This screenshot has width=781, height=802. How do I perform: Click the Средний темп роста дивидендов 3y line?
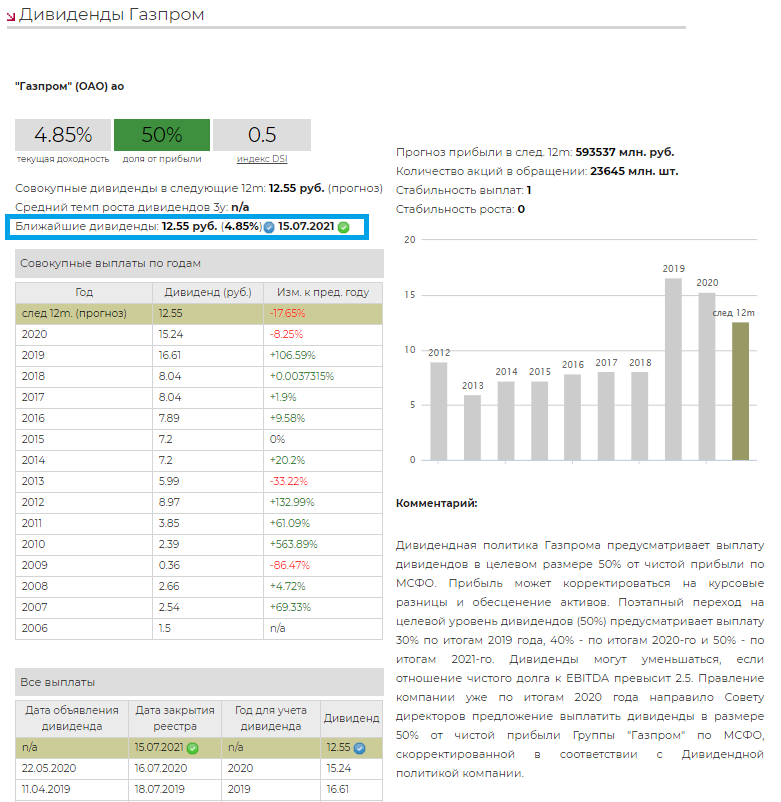click(x=132, y=207)
